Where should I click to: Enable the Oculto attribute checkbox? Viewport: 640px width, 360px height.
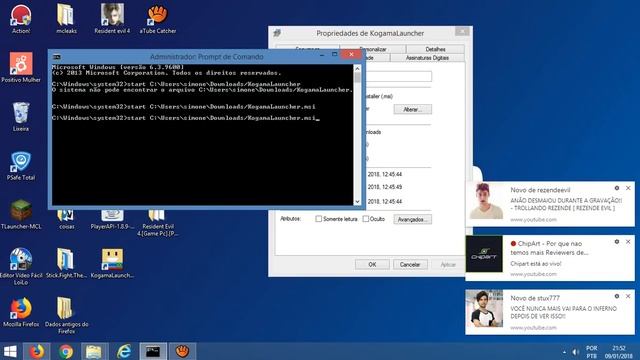click(366, 219)
